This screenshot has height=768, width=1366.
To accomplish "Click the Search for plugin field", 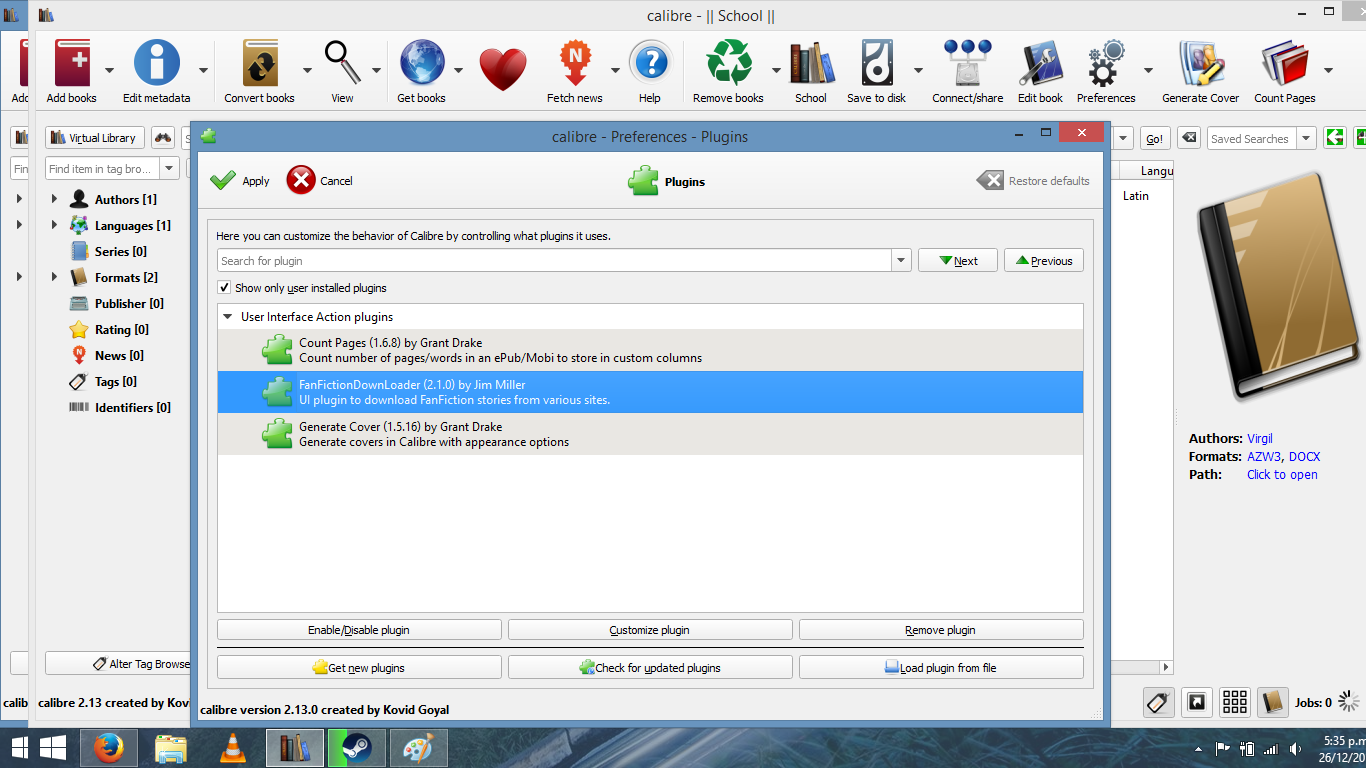I will [555, 261].
